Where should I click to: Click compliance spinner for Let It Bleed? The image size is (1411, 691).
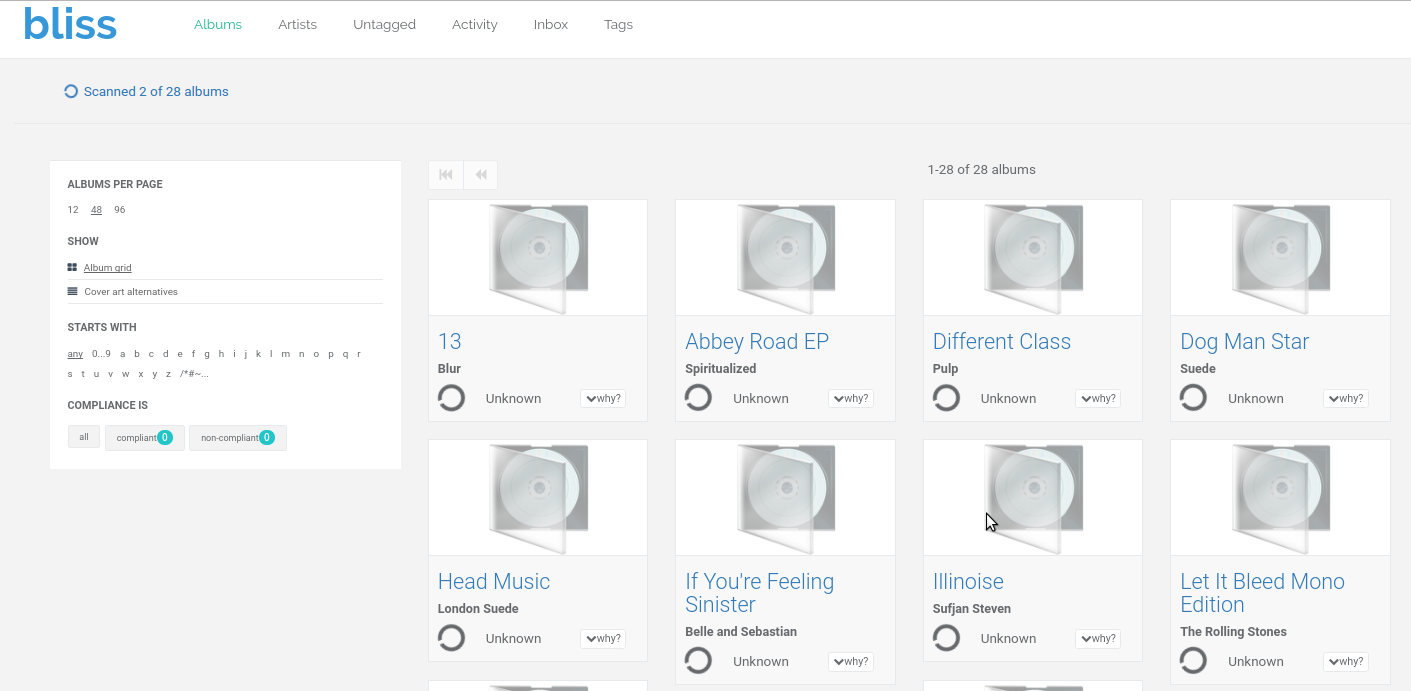(1193, 661)
